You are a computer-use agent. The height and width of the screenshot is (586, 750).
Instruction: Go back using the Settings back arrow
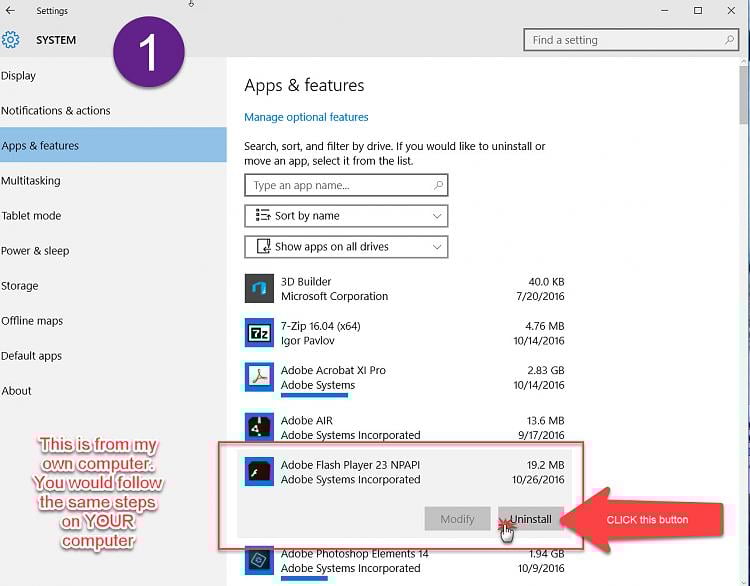click(x=10, y=10)
